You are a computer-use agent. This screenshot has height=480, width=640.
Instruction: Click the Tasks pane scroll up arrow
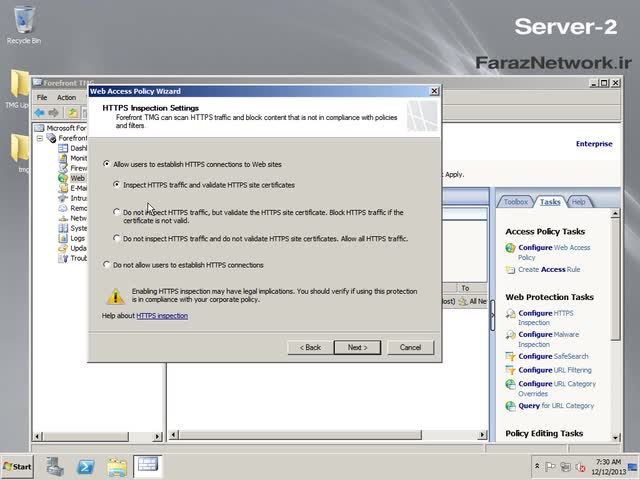pos(616,213)
